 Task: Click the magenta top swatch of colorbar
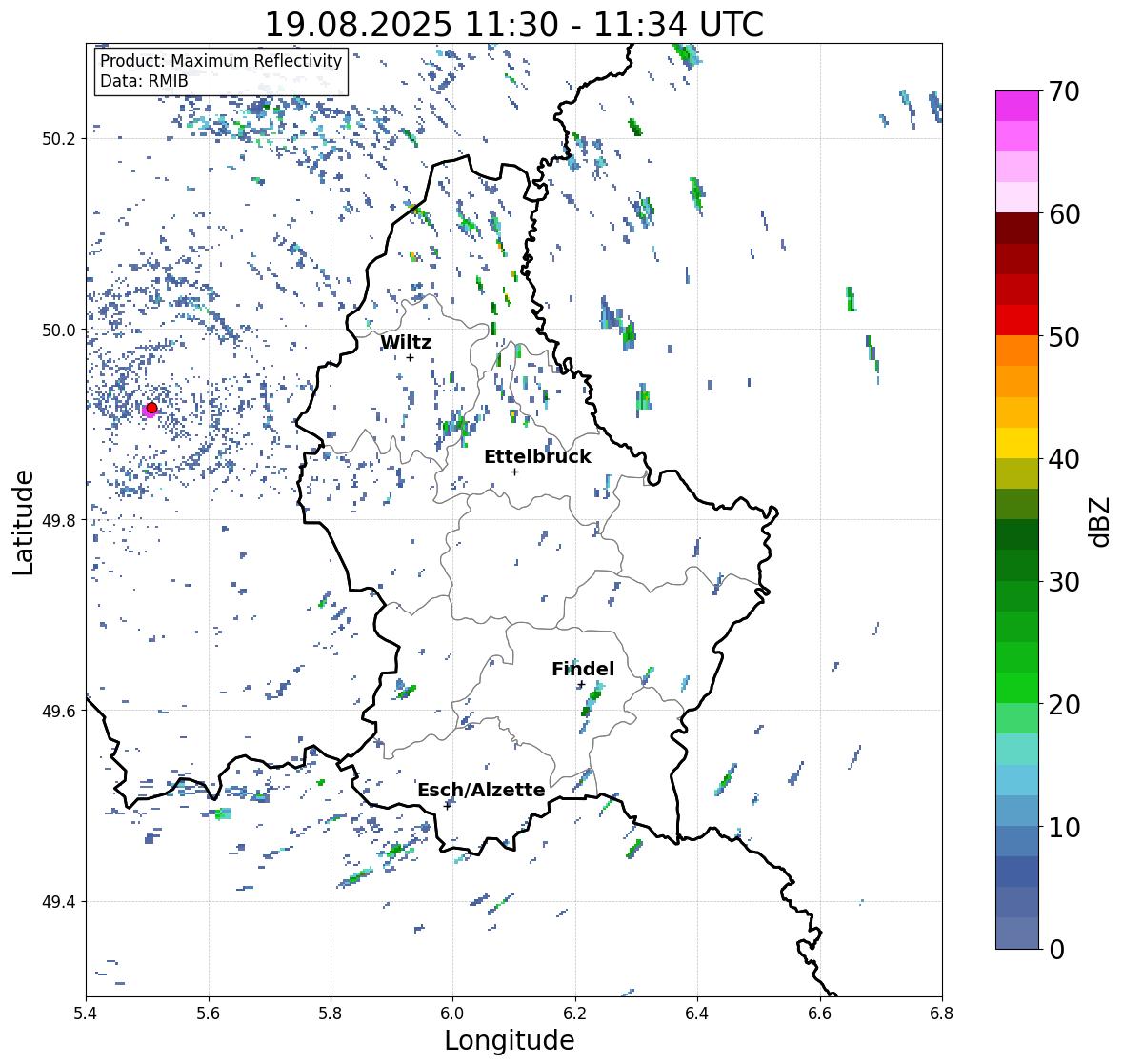pyautogui.click(x=1017, y=106)
